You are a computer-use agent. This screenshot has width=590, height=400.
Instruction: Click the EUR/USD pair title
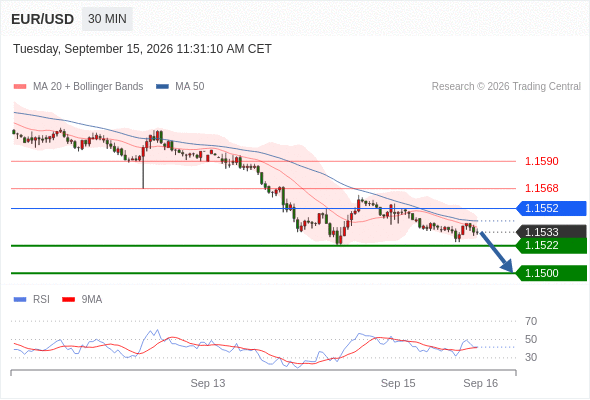point(43,19)
